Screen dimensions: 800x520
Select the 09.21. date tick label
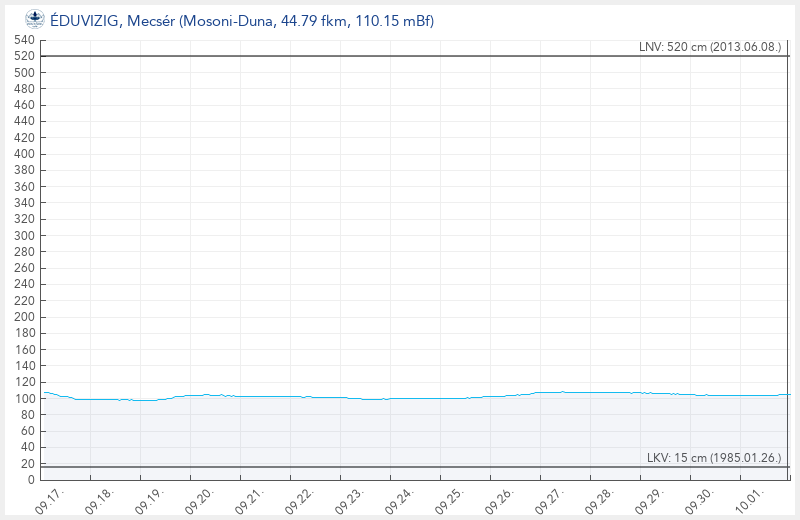tap(247, 500)
